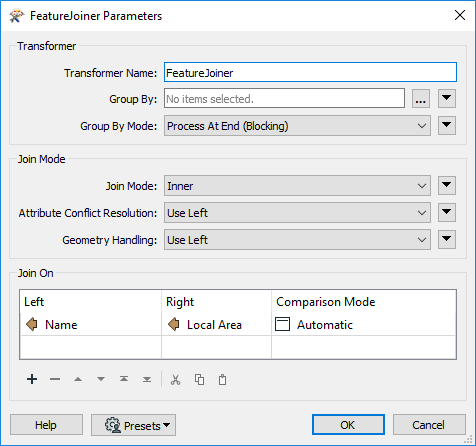The height and width of the screenshot is (446, 476).
Task: Open the Group By attribute picker ellipsis
Action: pyautogui.click(x=421, y=99)
